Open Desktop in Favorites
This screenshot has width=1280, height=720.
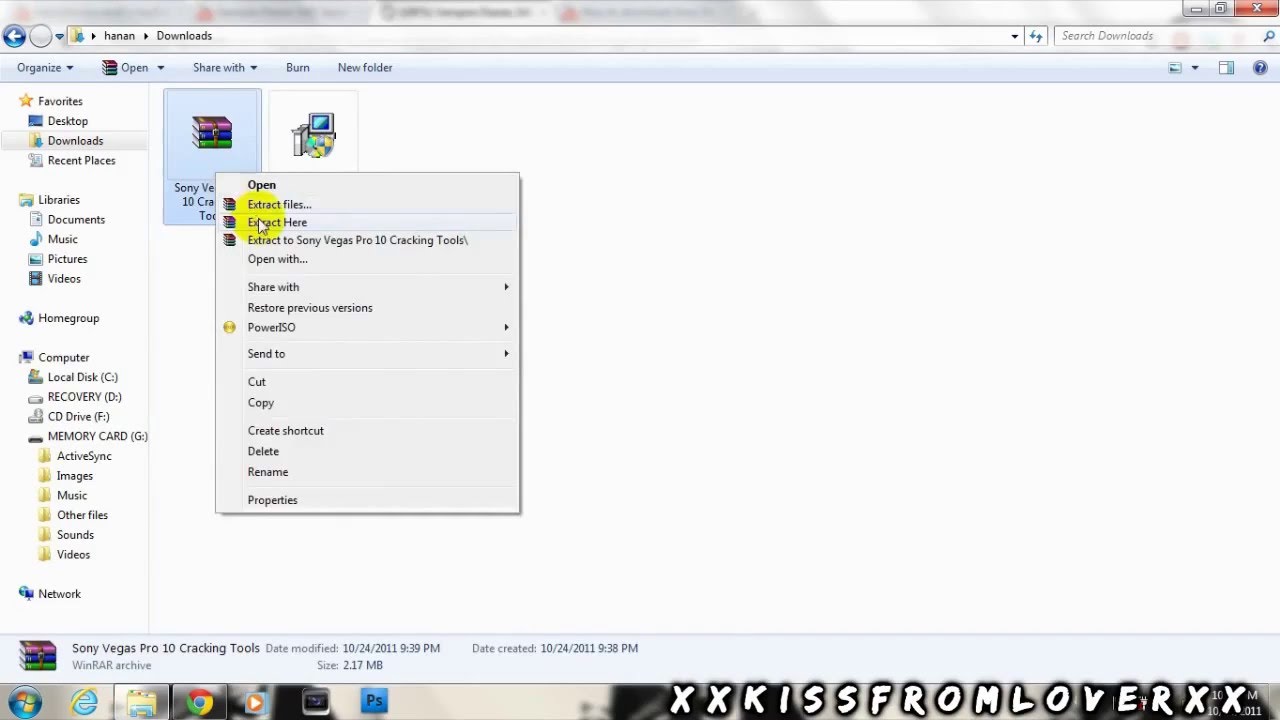(67, 121)
